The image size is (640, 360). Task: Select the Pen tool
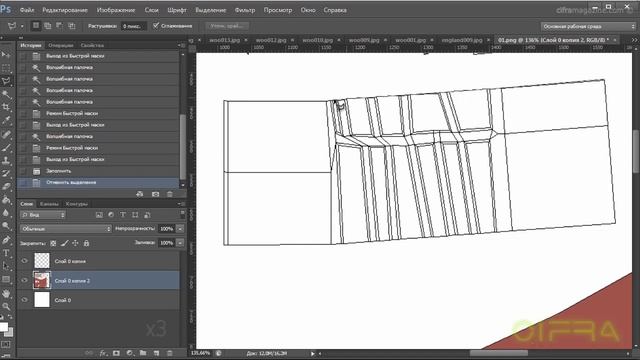coord(6,240)
